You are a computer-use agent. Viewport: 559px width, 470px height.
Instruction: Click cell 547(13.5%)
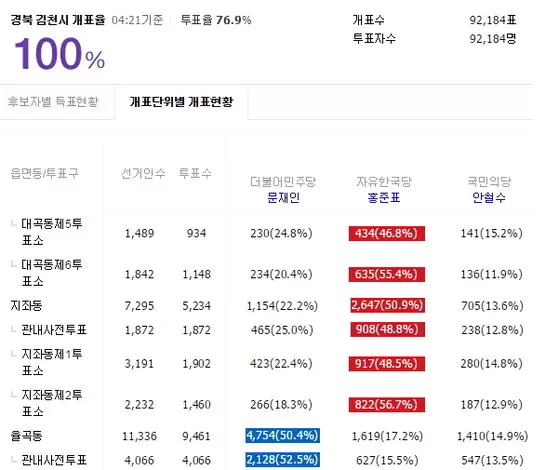coord(492,460)
